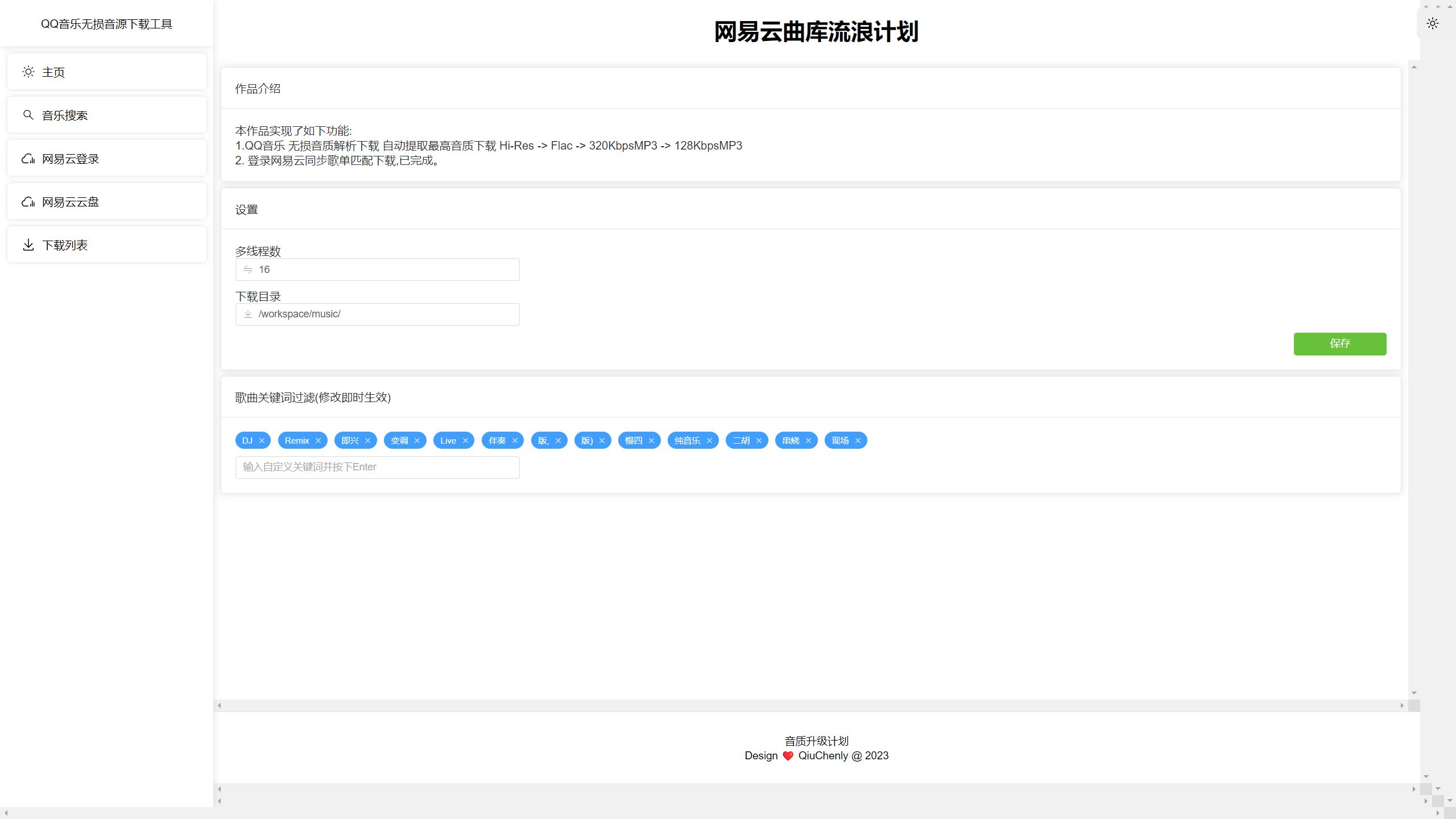Image resolution: width=1456 pixels, height=819 pixels.
Task: Click the 多线程数 label
Action: (258, 251)
